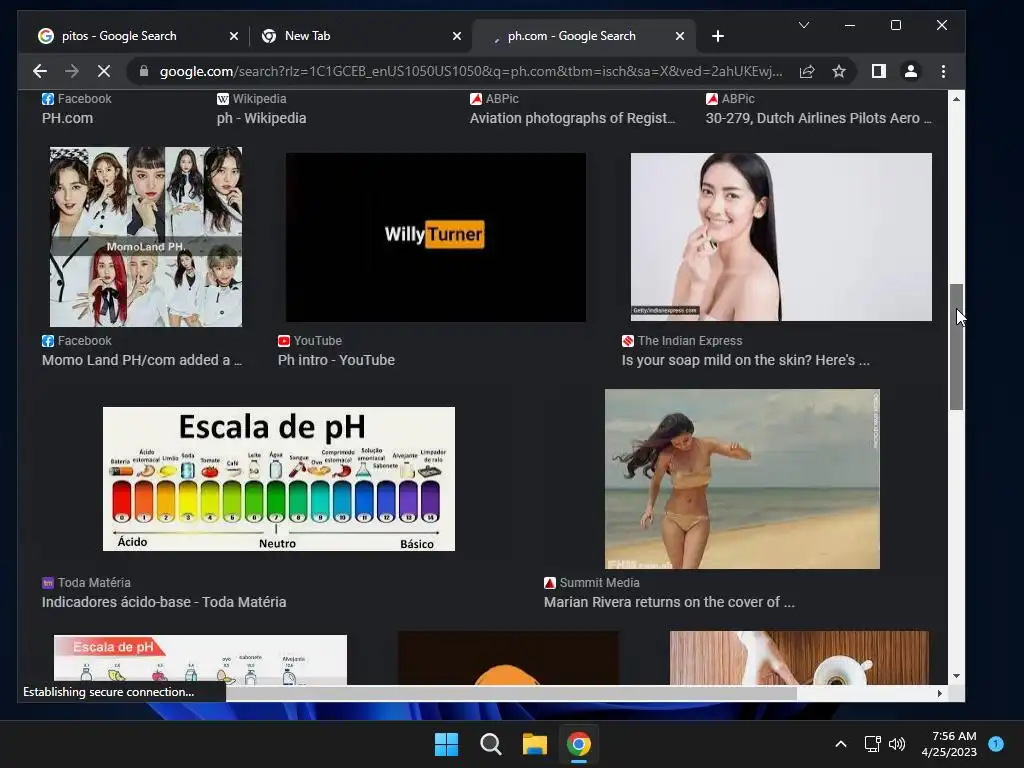Image resolution: width=1024 pixels, height=768 pixels.
Task: Open Chrome's three-dot menu
Action: (943, 71)
